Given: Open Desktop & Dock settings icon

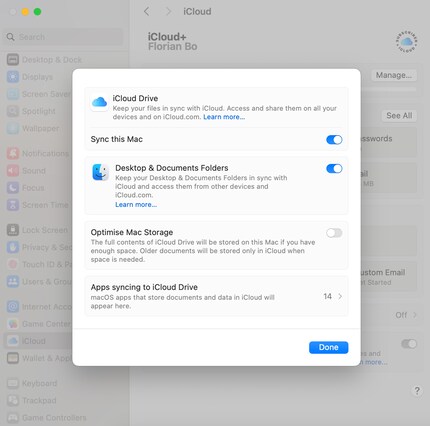Looking at the screenshot, I should (x=13, y=60).
